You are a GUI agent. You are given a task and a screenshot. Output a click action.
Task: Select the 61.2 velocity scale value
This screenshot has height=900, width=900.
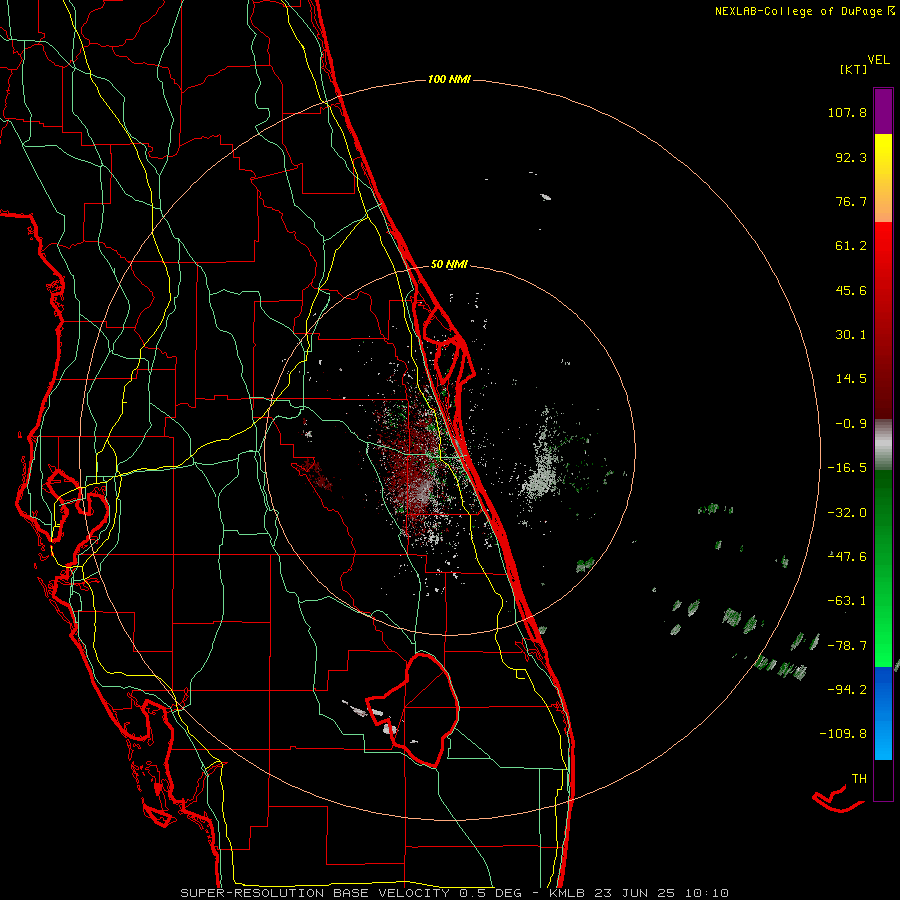[851, 246]
